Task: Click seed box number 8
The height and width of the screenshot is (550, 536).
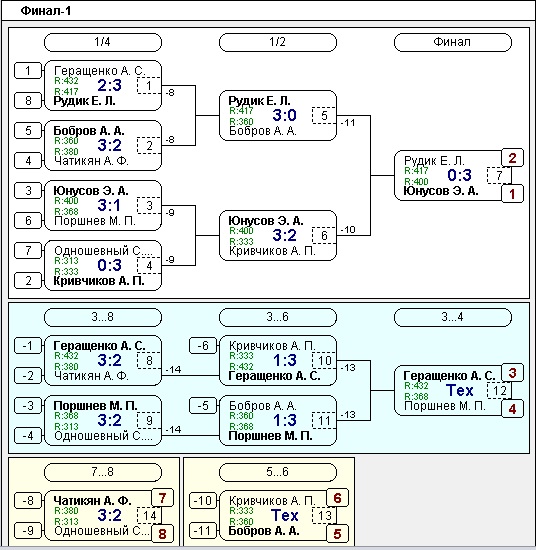Action: click(x=28, y=101)
